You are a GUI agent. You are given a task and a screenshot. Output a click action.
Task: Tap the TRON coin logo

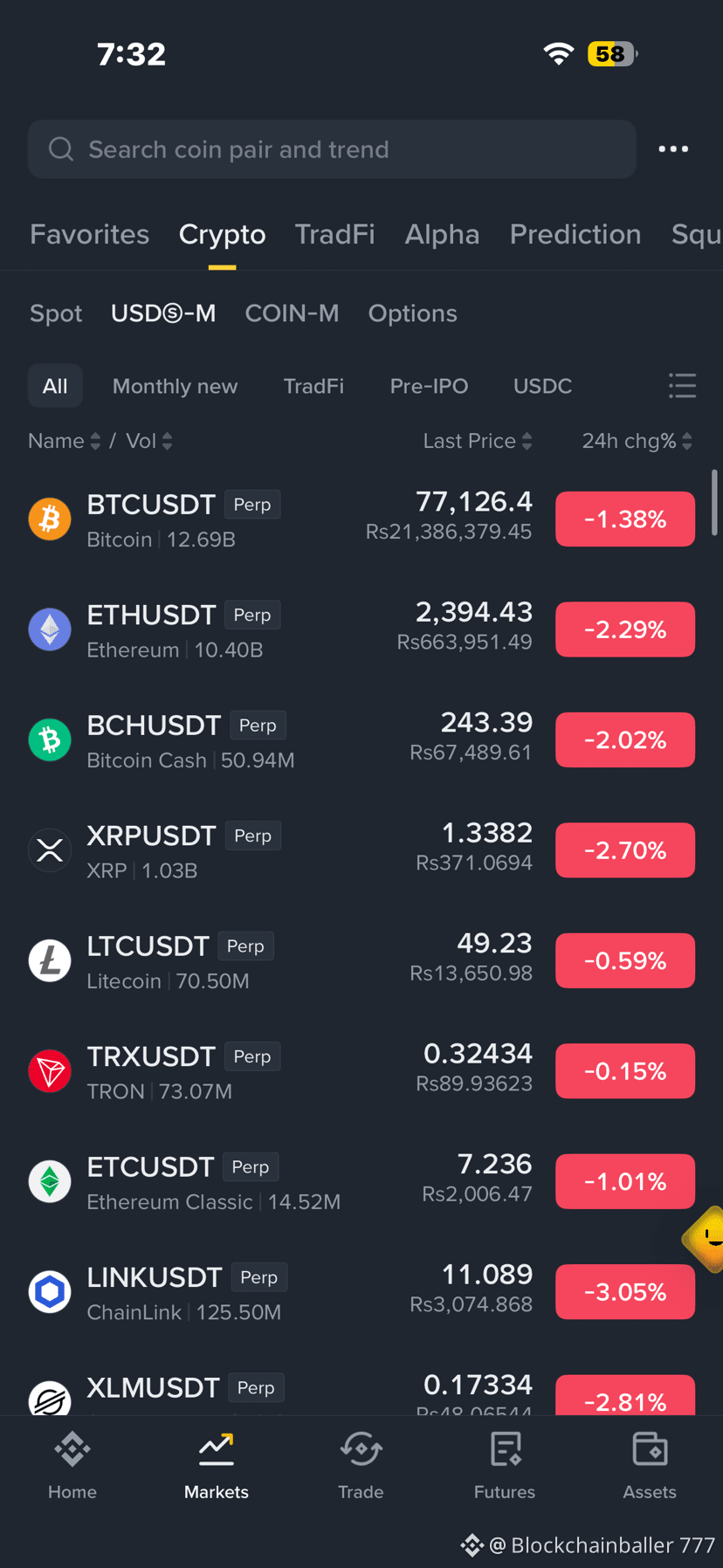[x=50, y=1071]
